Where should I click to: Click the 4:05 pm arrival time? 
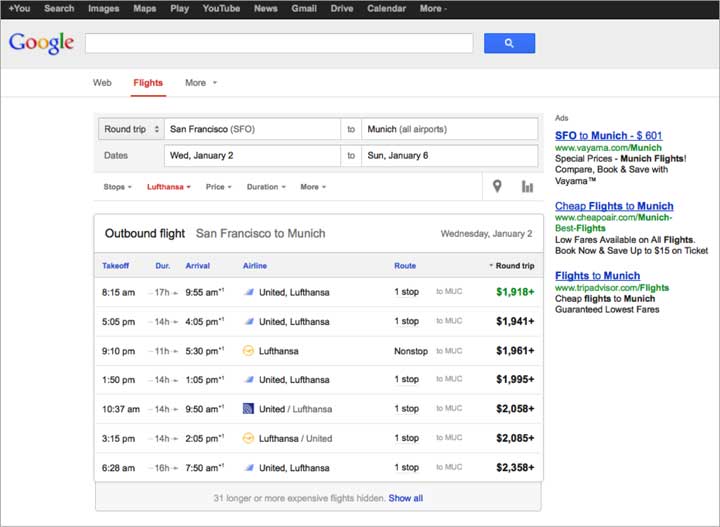[204, 322]
